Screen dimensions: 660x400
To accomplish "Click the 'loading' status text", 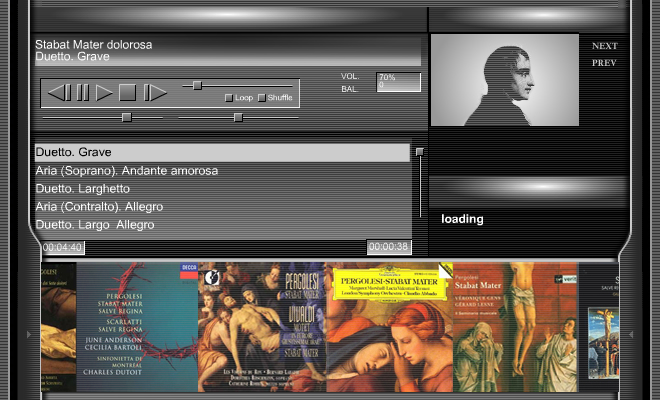I will tap(462, 219).
